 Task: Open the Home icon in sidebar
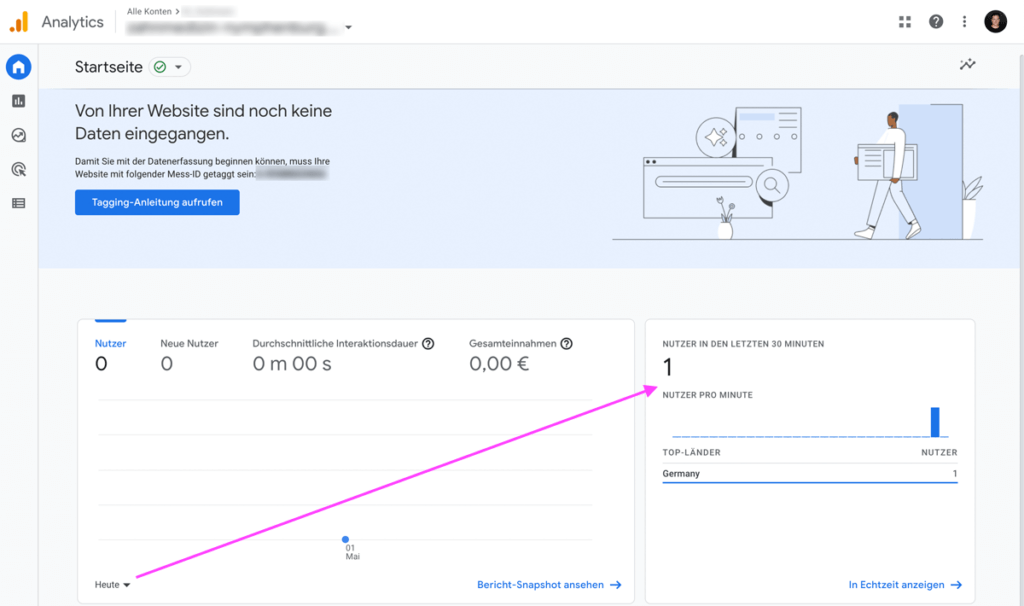pyautogui.click(x=18, y=67)
